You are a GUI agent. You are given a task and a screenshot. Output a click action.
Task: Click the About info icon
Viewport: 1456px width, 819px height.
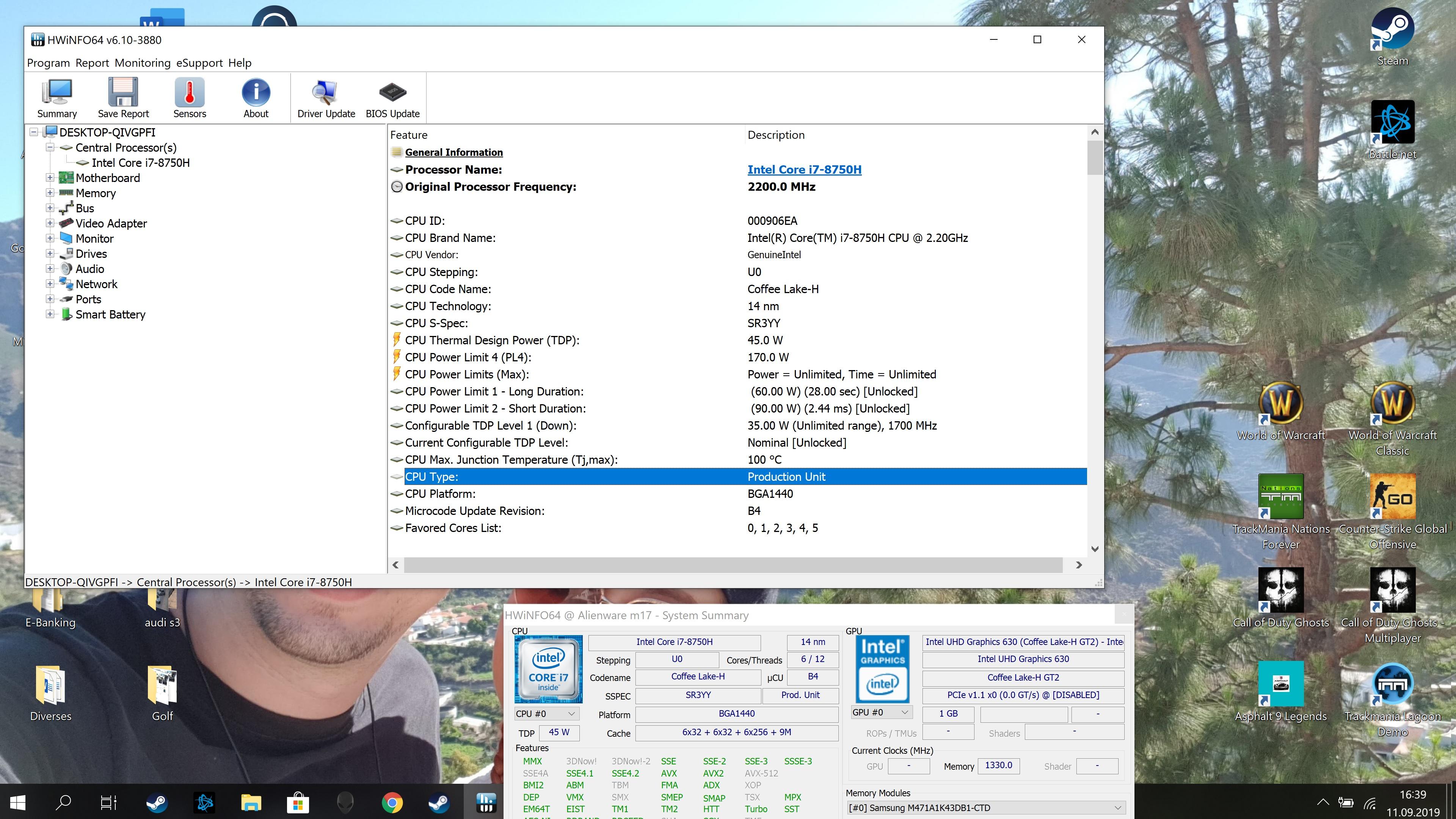point(256,97)
